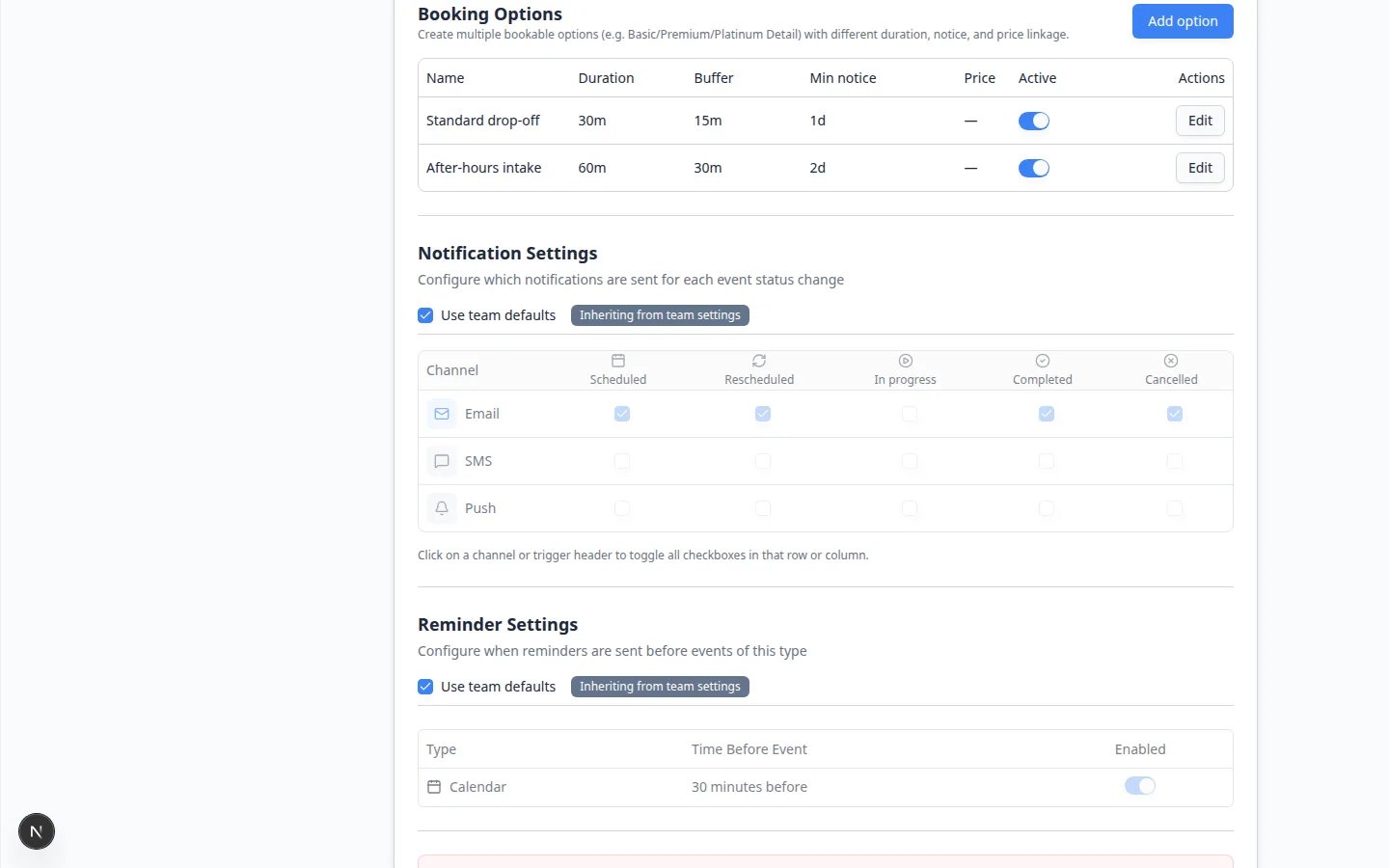Toggle Email In progress notification checkbox

click(x=910, y=414)
